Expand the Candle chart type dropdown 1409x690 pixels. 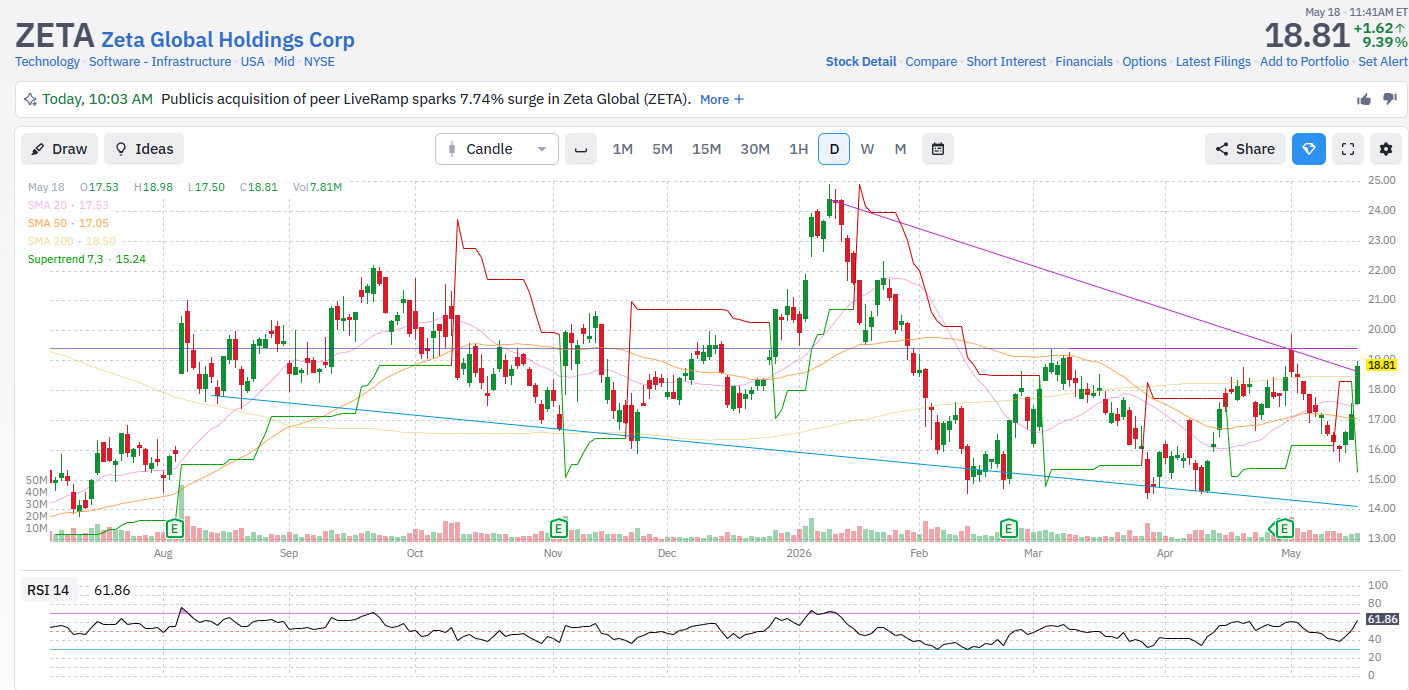497,149
